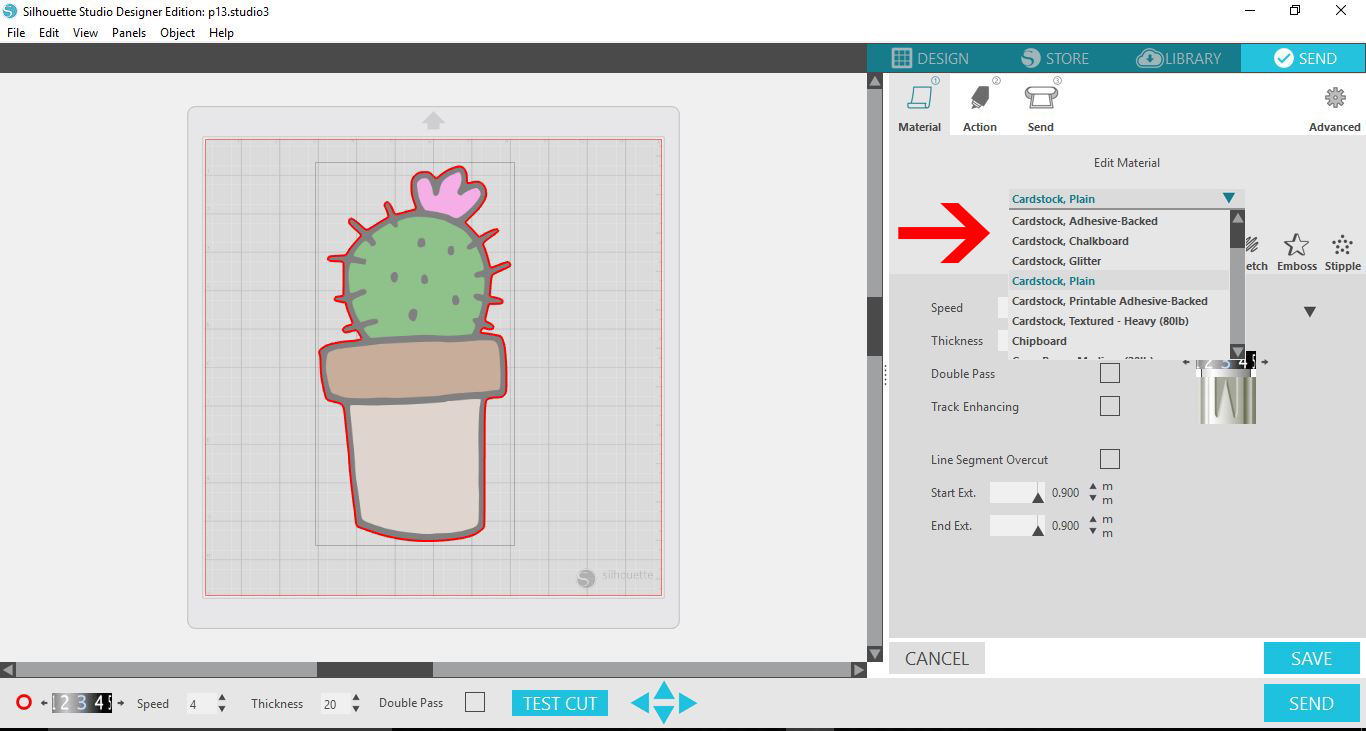Open the View menu

(x=85, y=33)
